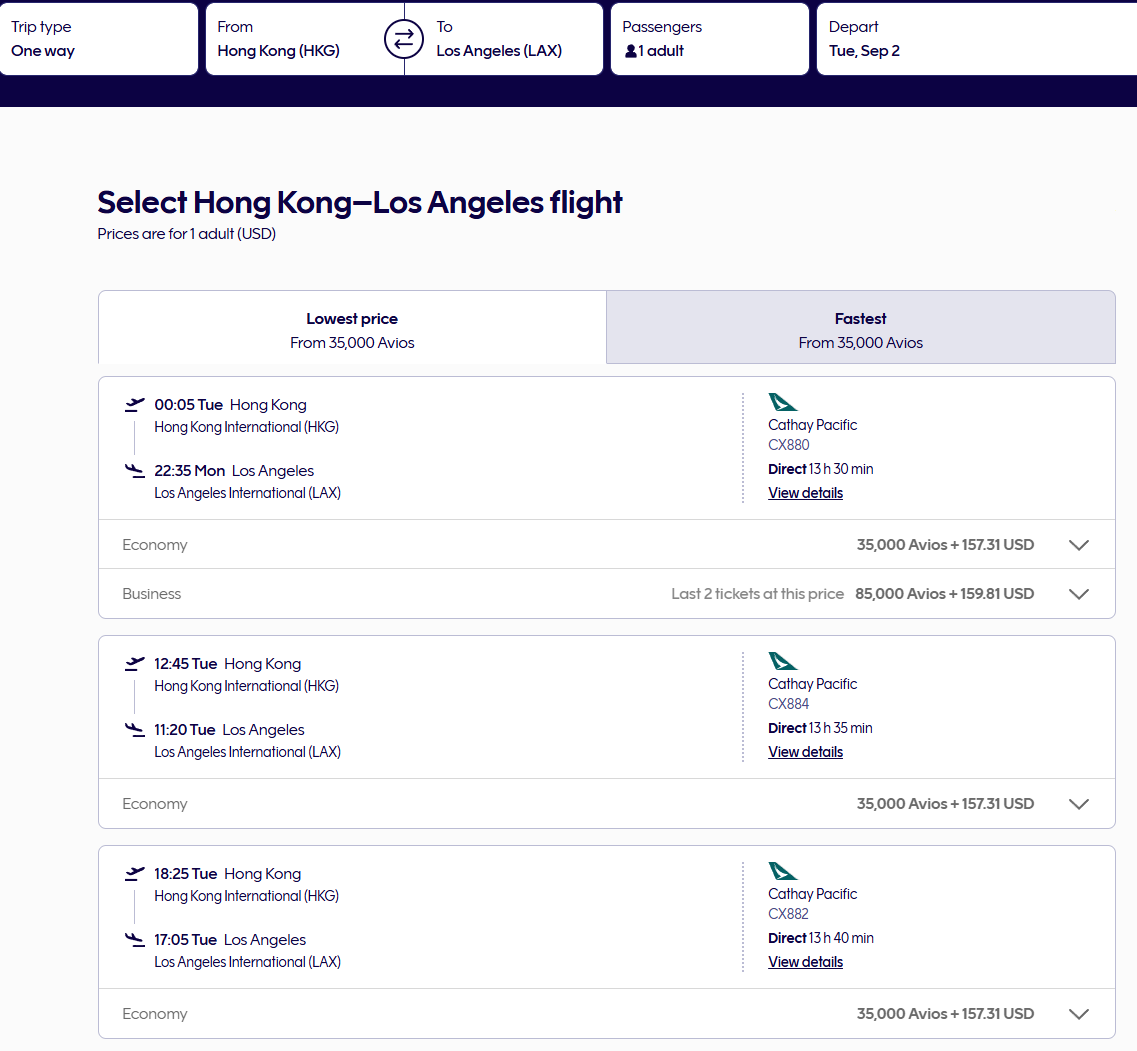This screenshot has width=1137, height=1051.
Task: Click the takeoff icon beside 18:25 Tue
Action: 134,873
